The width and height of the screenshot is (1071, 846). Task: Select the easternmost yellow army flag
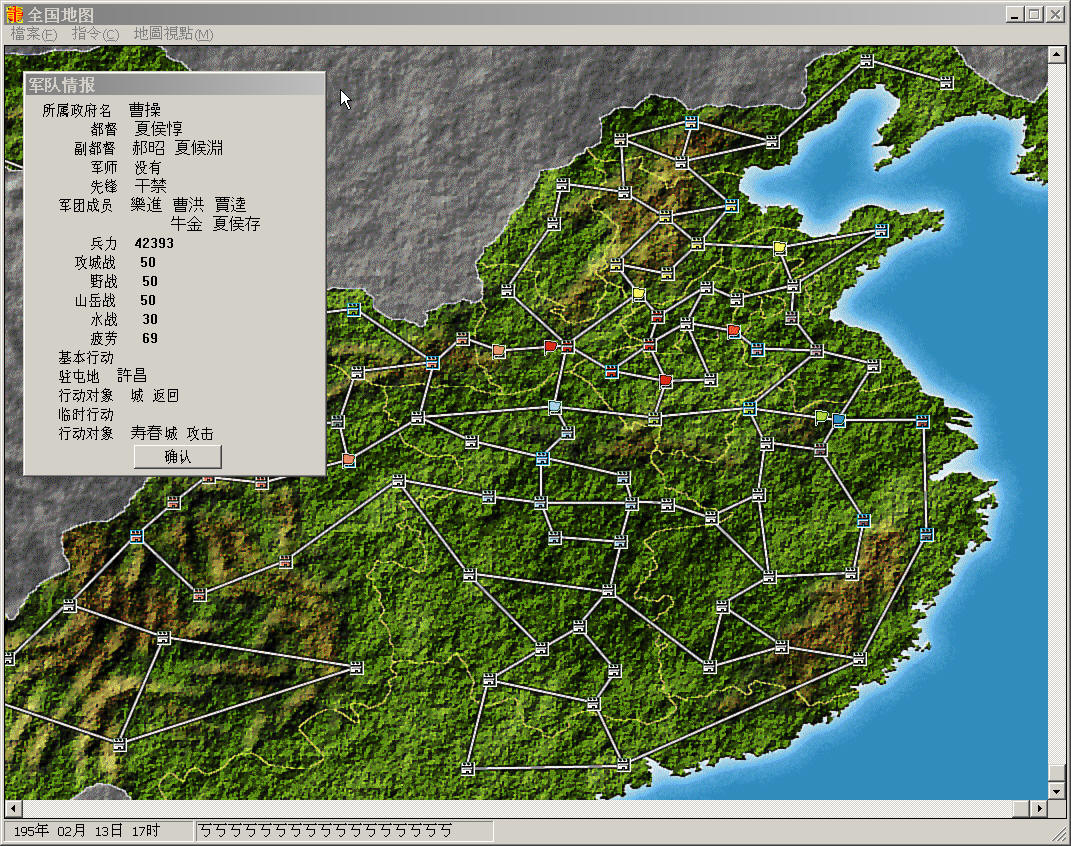pos(780,247)
